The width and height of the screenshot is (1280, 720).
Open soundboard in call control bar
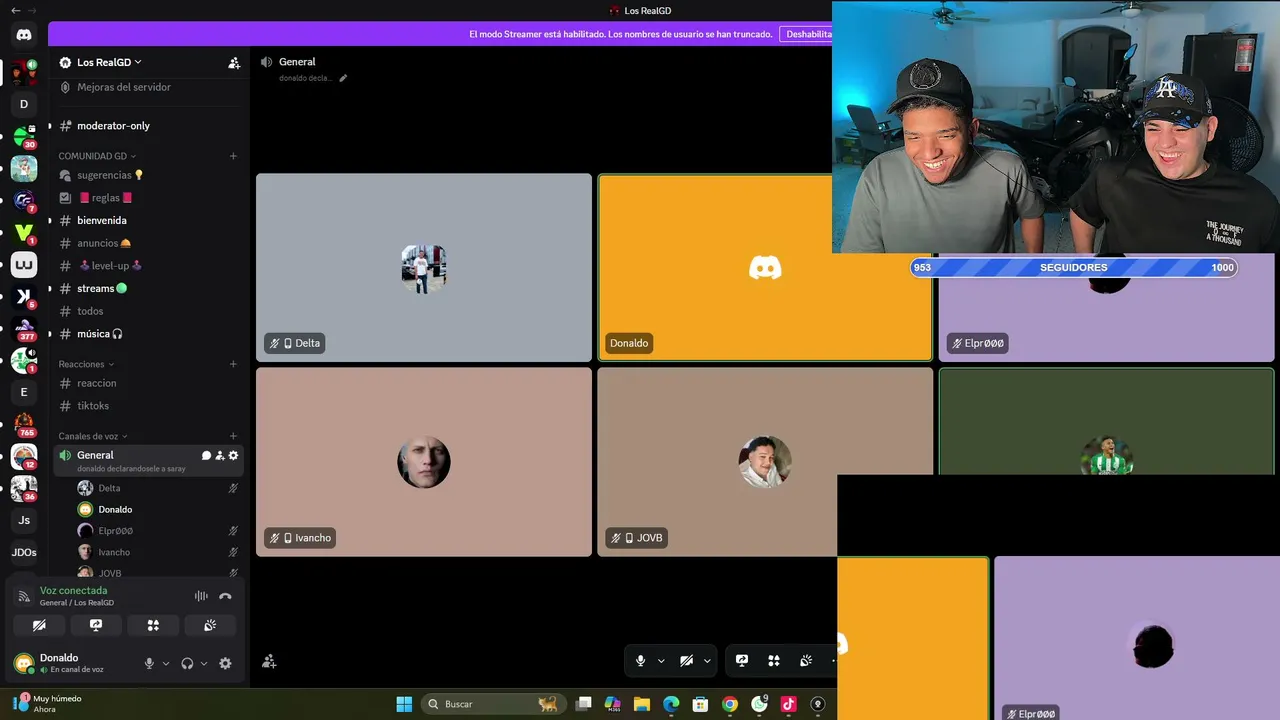pos(806,660)
